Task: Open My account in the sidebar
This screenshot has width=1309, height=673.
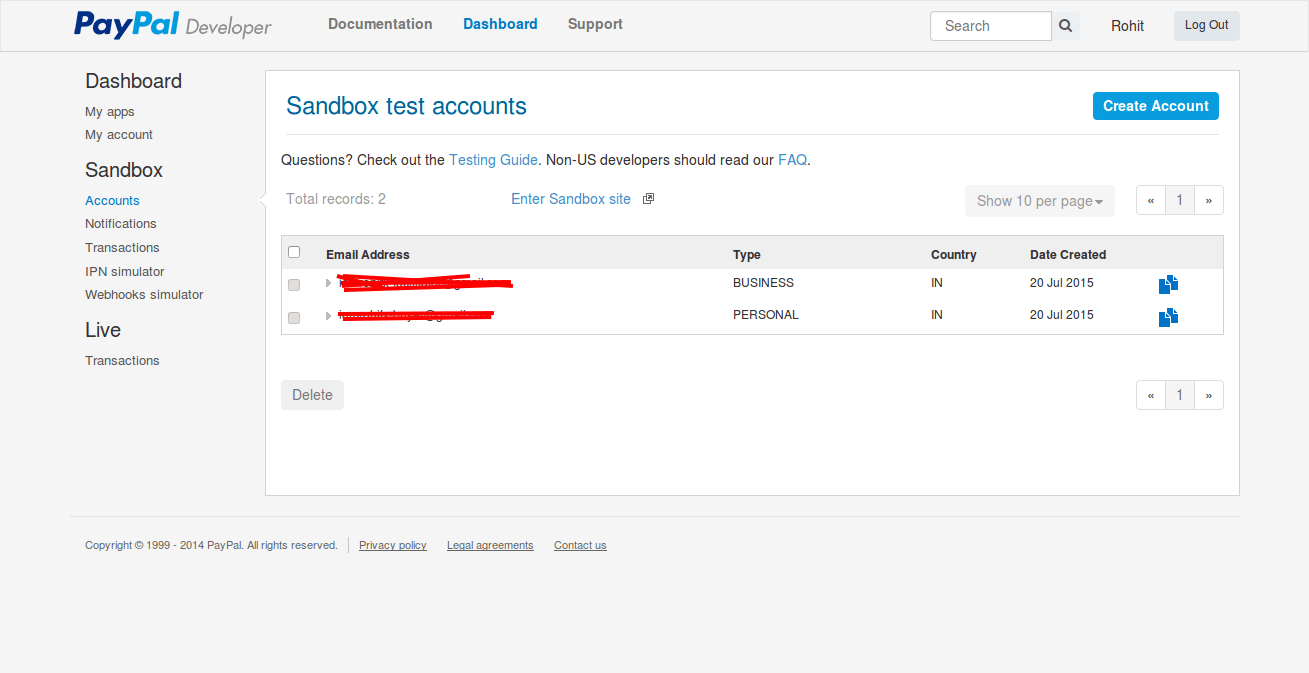Action: tap(119, 135)
